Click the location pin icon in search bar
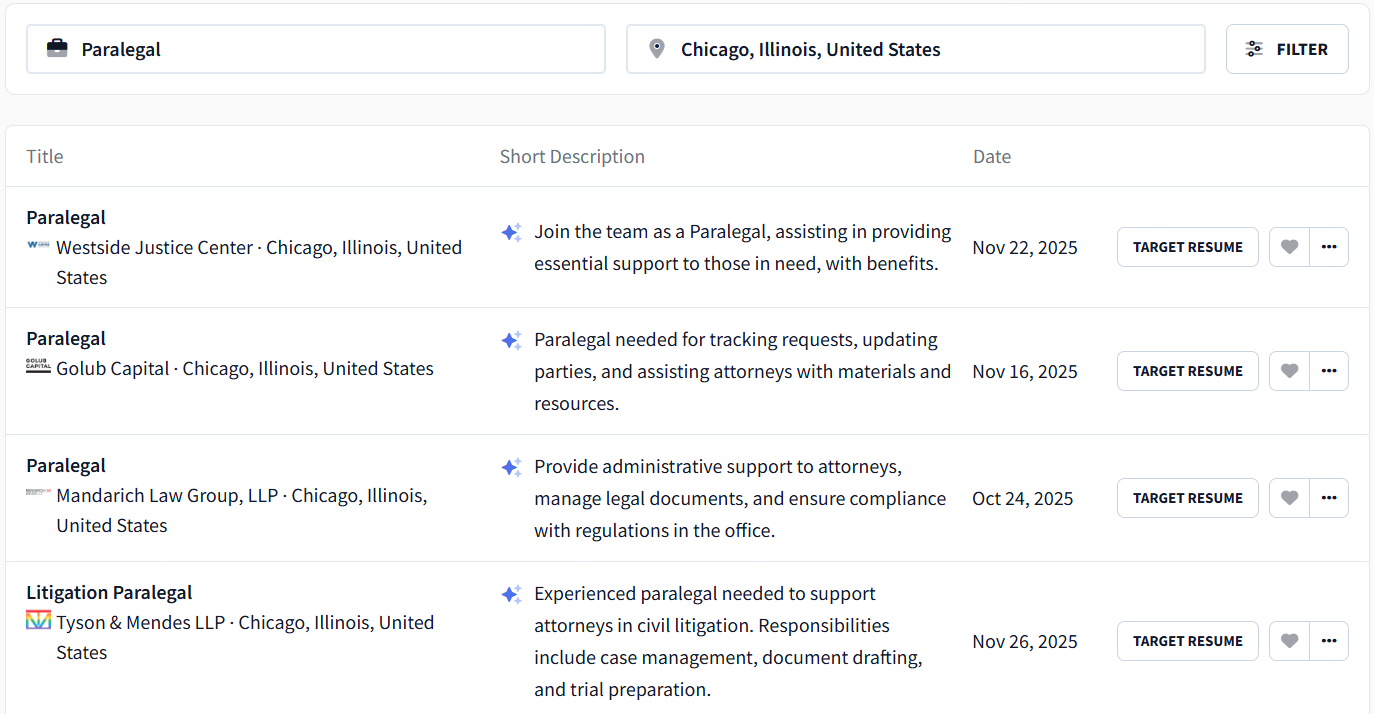Screen dimensions: 1374x714 (x=657, y=48)
